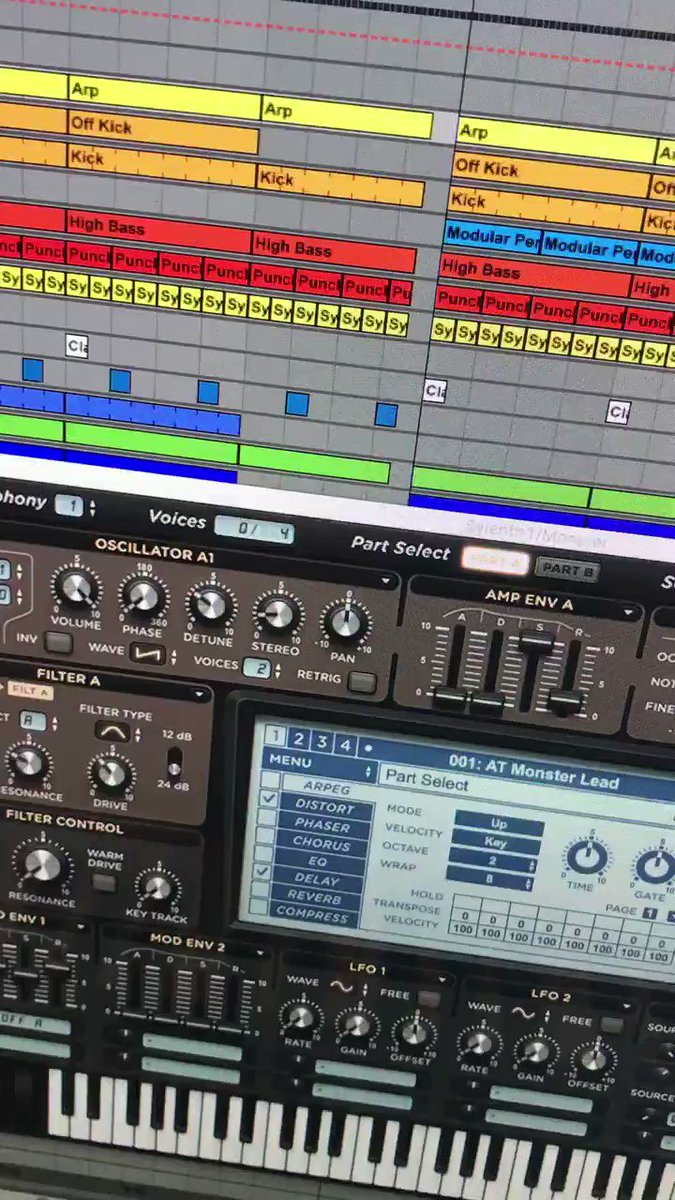
Task: Open the Oscillator A1 dropdown arrow
Action: (388, 581)
